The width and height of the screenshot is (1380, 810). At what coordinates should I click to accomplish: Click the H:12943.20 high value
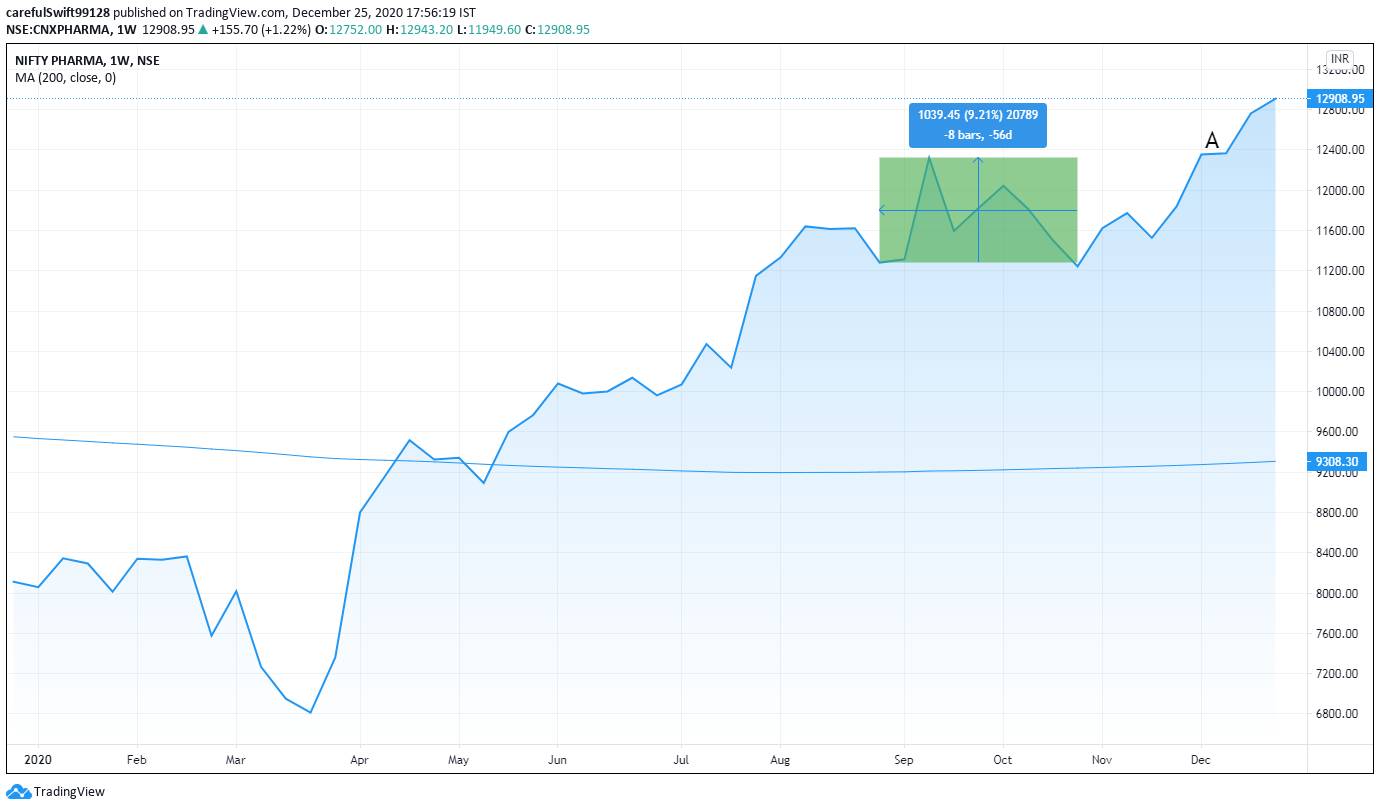(420, 30)
